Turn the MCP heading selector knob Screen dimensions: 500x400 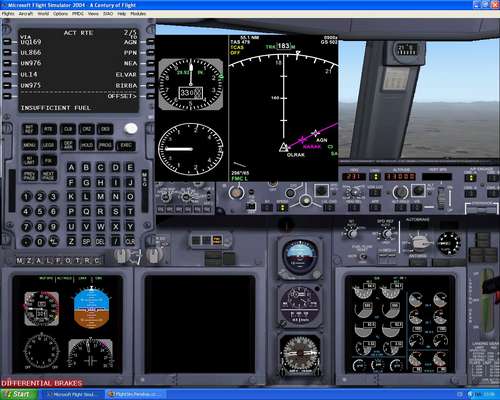point(354,193)
